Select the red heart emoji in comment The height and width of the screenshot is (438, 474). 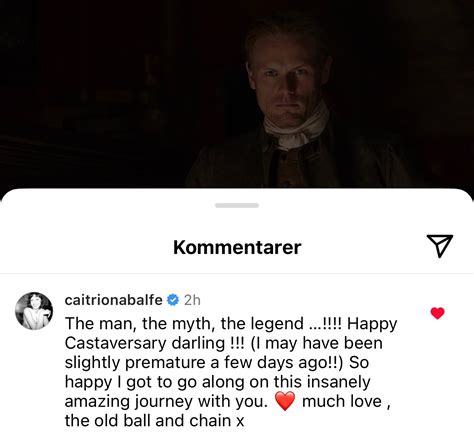click(285, 401)
